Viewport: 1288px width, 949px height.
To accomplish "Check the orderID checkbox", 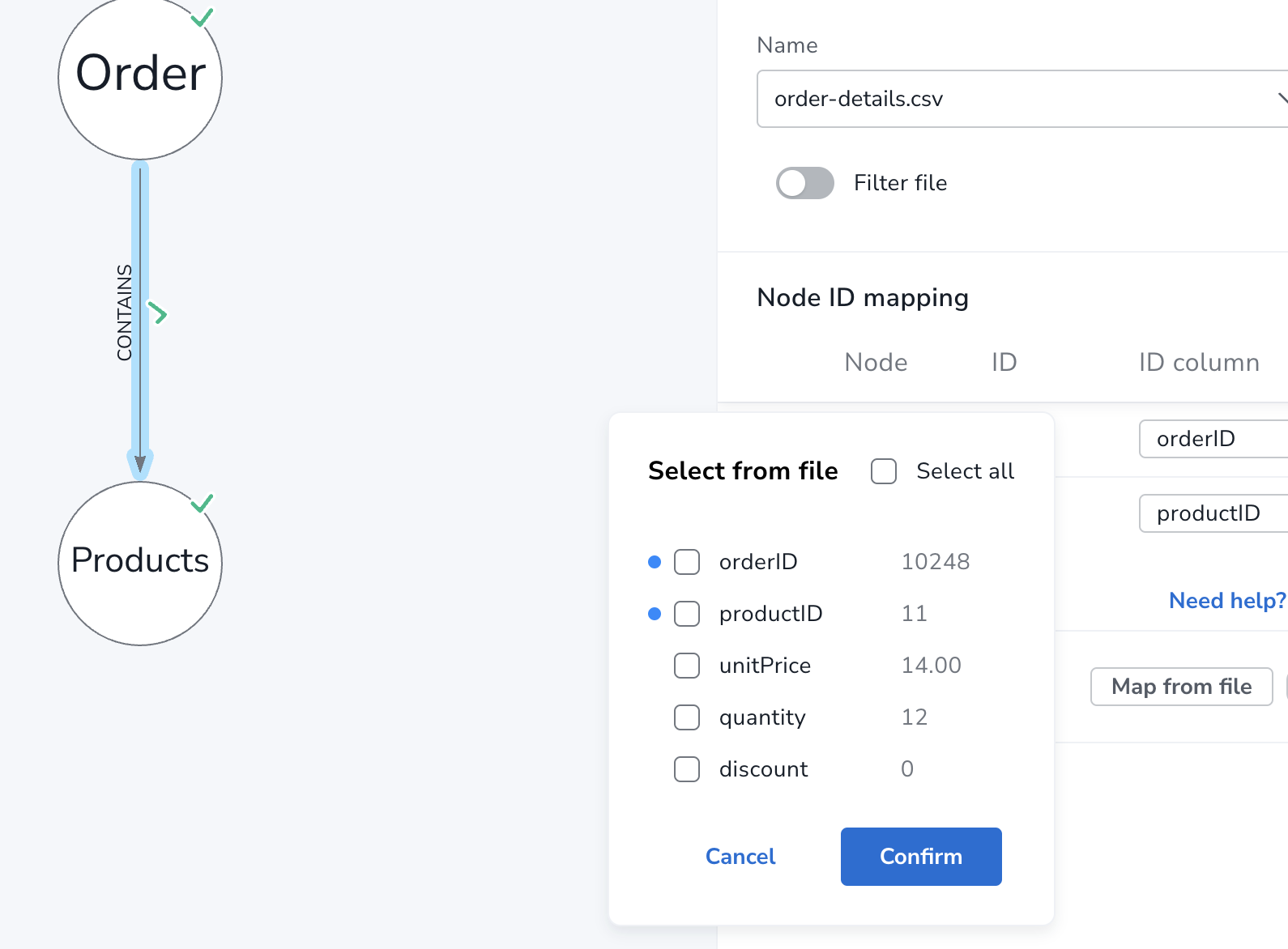I will point(687,562).
